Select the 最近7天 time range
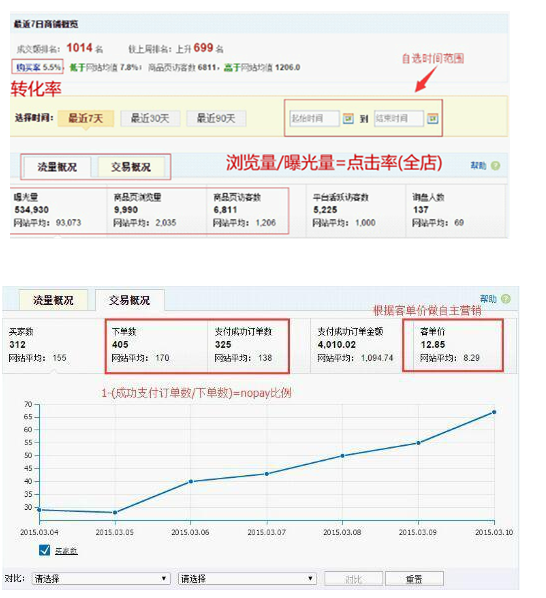Viewport: 546px width, 598px height. click(86, 118)
